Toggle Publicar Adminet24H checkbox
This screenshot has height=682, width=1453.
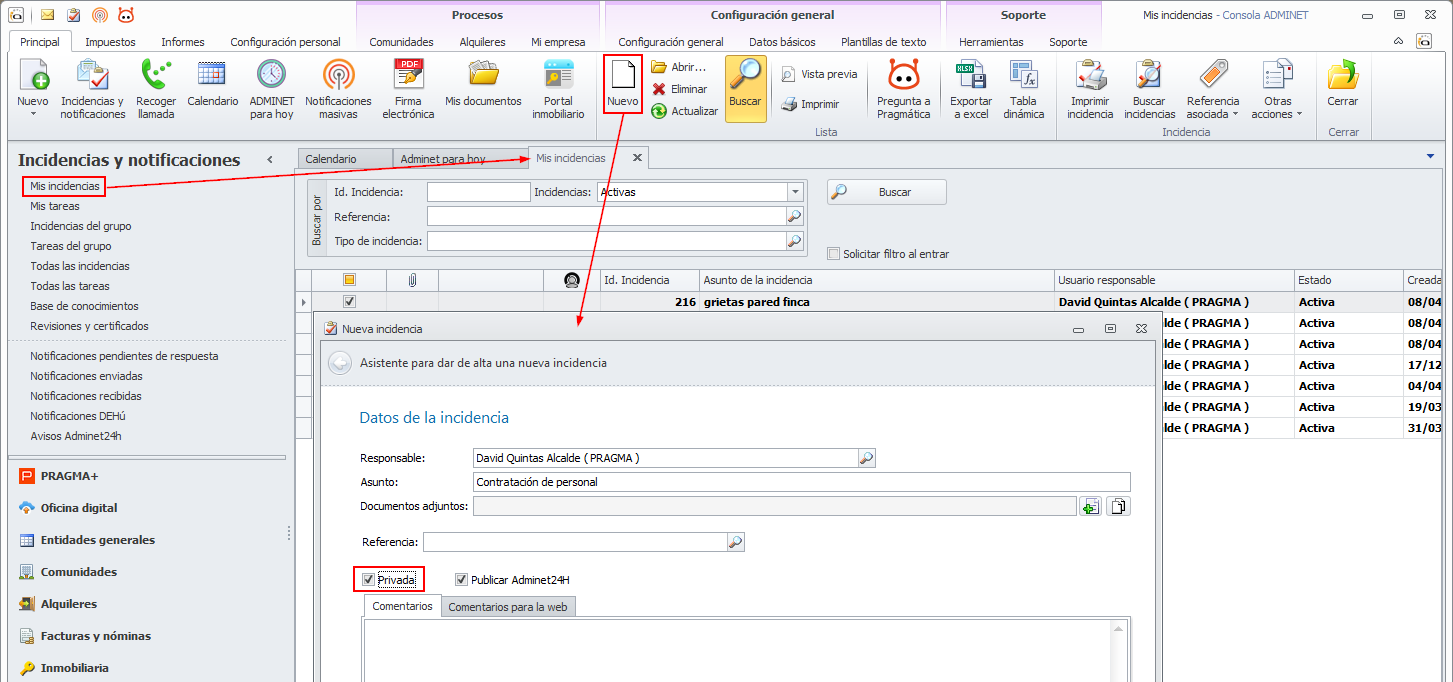point(461,579)
